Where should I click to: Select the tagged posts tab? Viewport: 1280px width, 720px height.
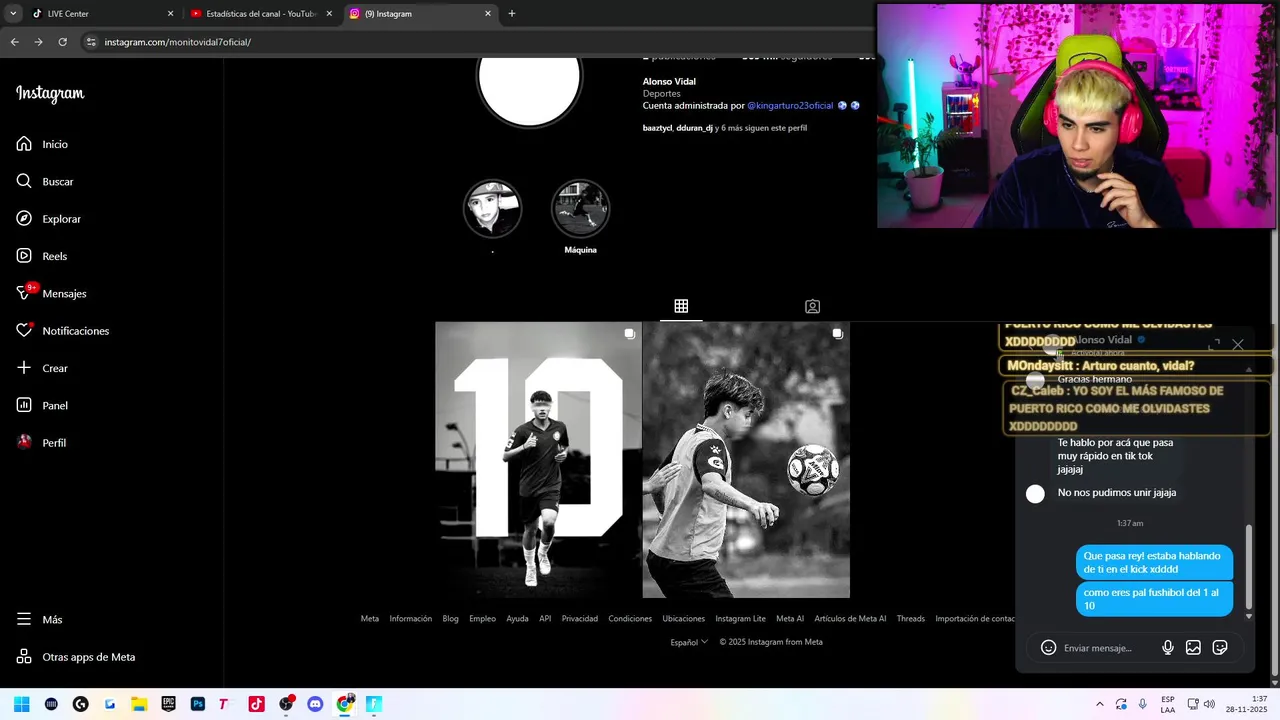(812, 306)
